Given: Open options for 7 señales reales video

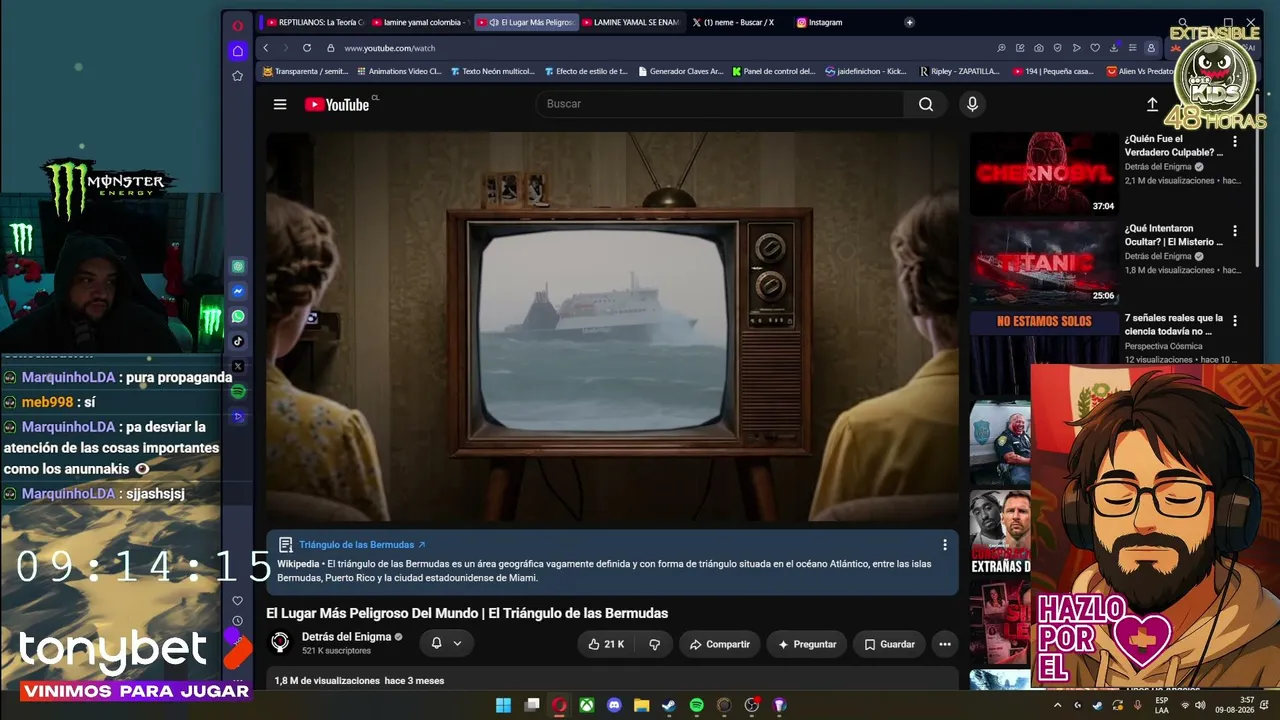Looking at the screenshot, I should tap(1235, 321).
